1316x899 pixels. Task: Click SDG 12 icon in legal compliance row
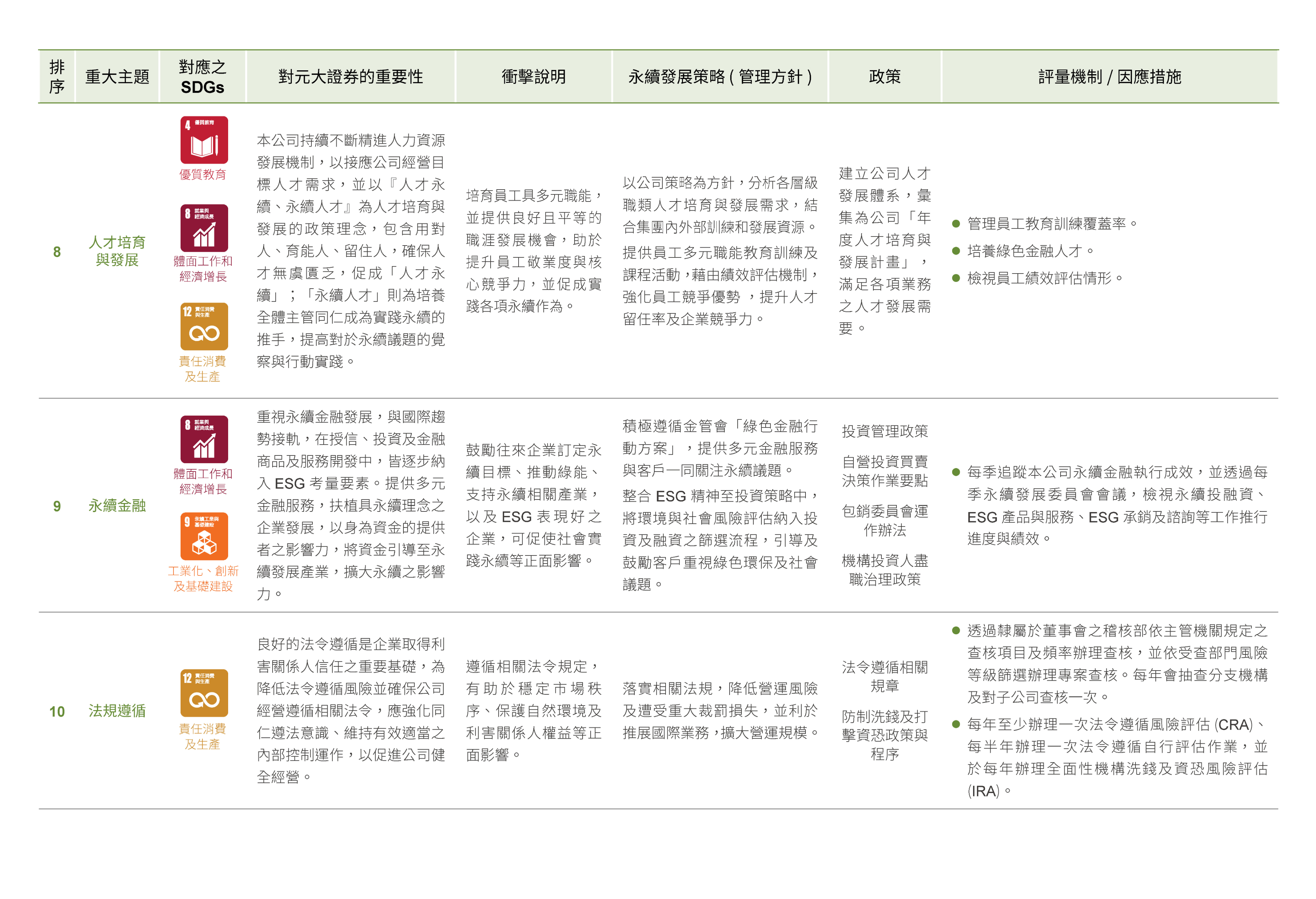pos(204,693)
